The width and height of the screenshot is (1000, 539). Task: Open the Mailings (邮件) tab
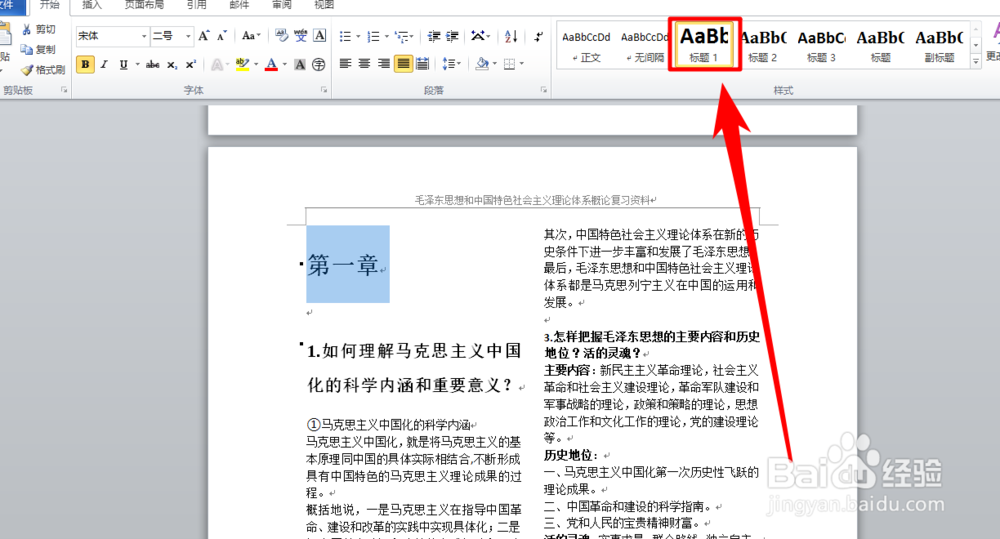[239, 4]
